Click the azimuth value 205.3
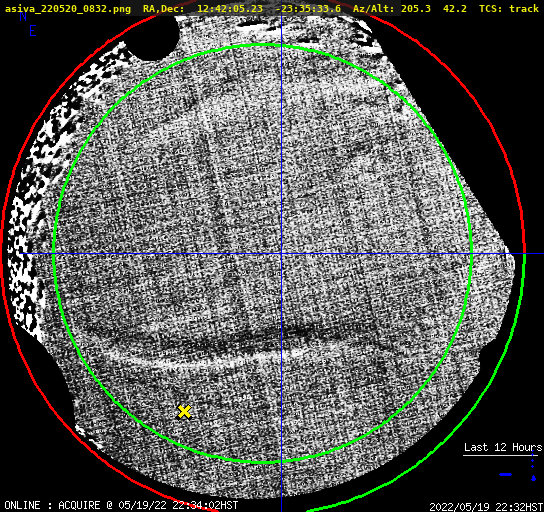The height and width of the screenshot is (512, 544). point(416,8)
